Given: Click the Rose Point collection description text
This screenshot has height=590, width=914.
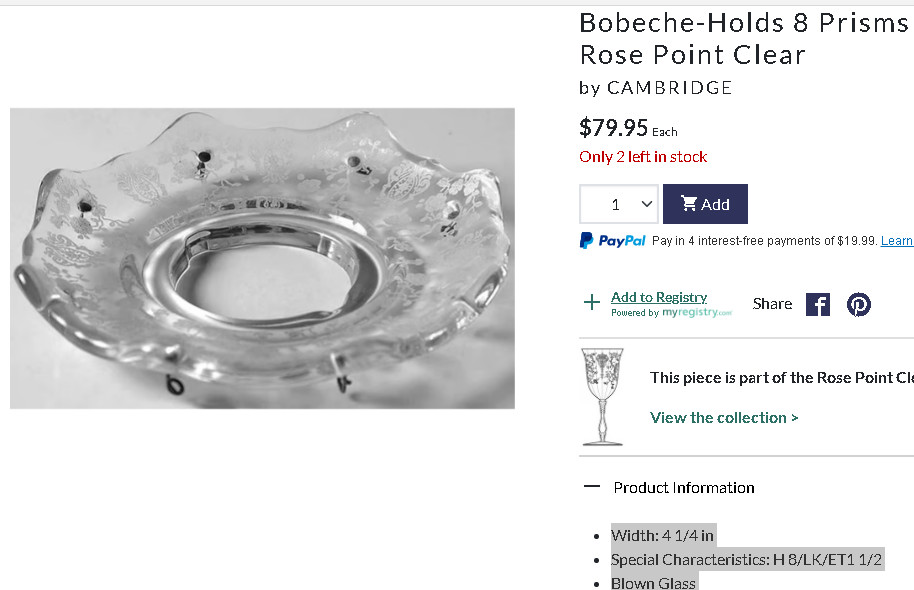Looking at the screenshot, I should pyautogui.click(x=782, y=378).
